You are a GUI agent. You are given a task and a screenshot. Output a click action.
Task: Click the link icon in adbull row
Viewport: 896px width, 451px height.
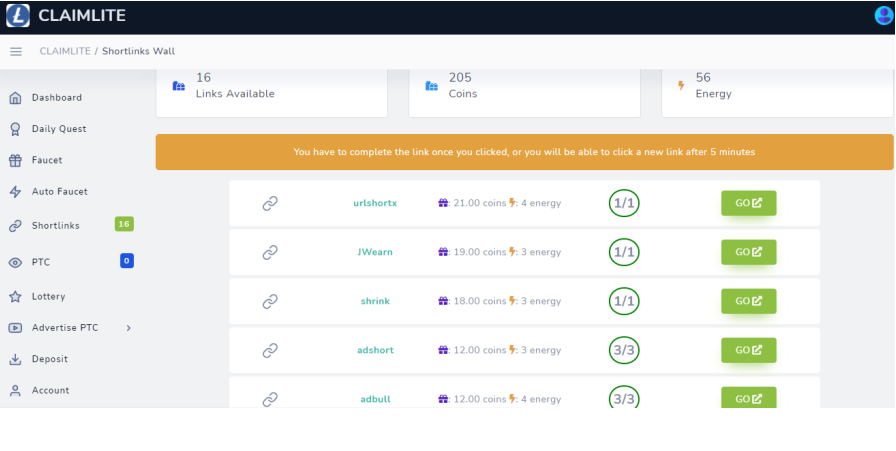coord(270,399)
